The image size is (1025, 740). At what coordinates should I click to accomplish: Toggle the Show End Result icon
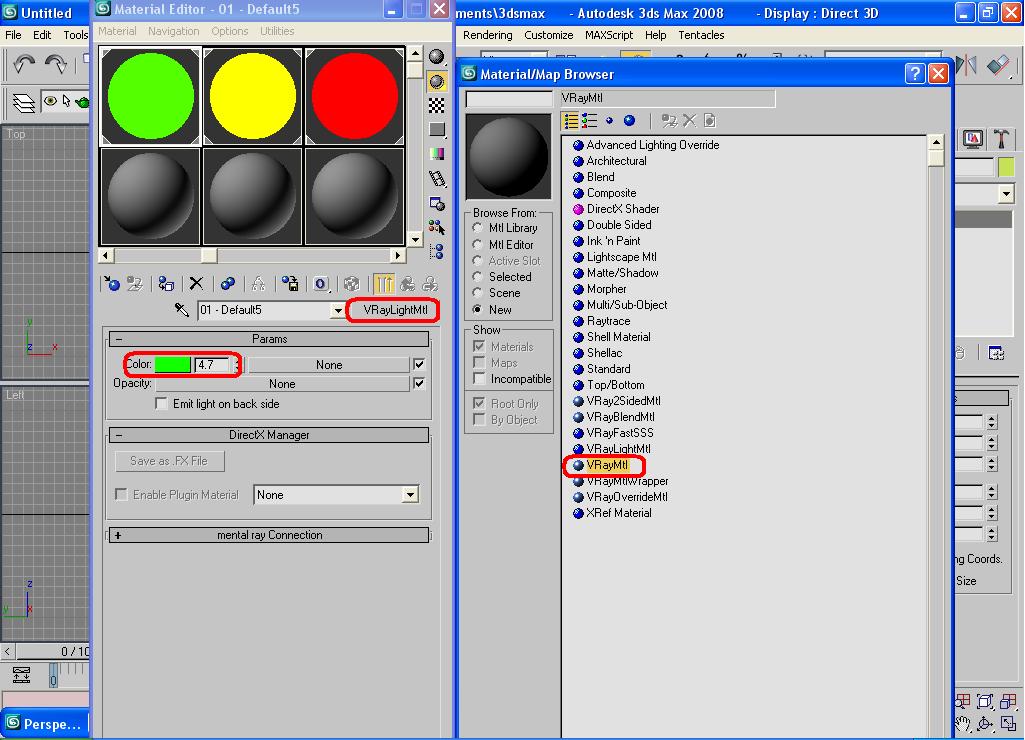coord(384,284)
